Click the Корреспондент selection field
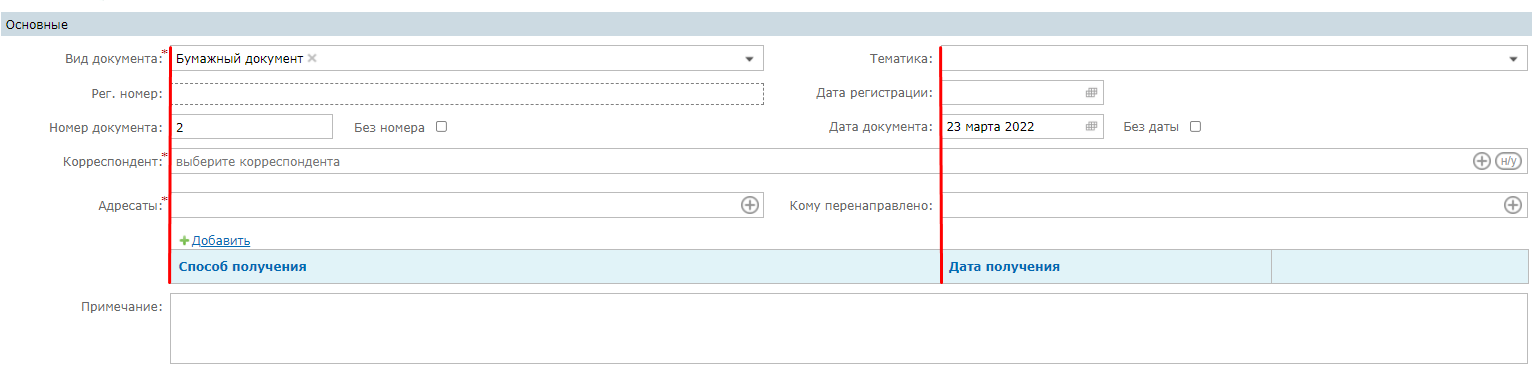The height and width of the screenshot is (374, 1533). click(820, 161)
